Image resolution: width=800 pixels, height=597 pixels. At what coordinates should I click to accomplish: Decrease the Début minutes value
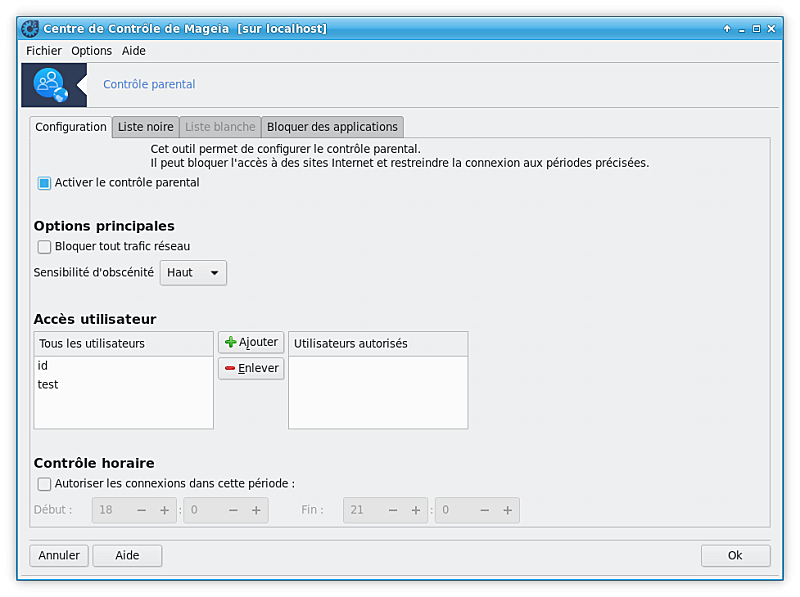pyautogui.click(x=233, y=510)
